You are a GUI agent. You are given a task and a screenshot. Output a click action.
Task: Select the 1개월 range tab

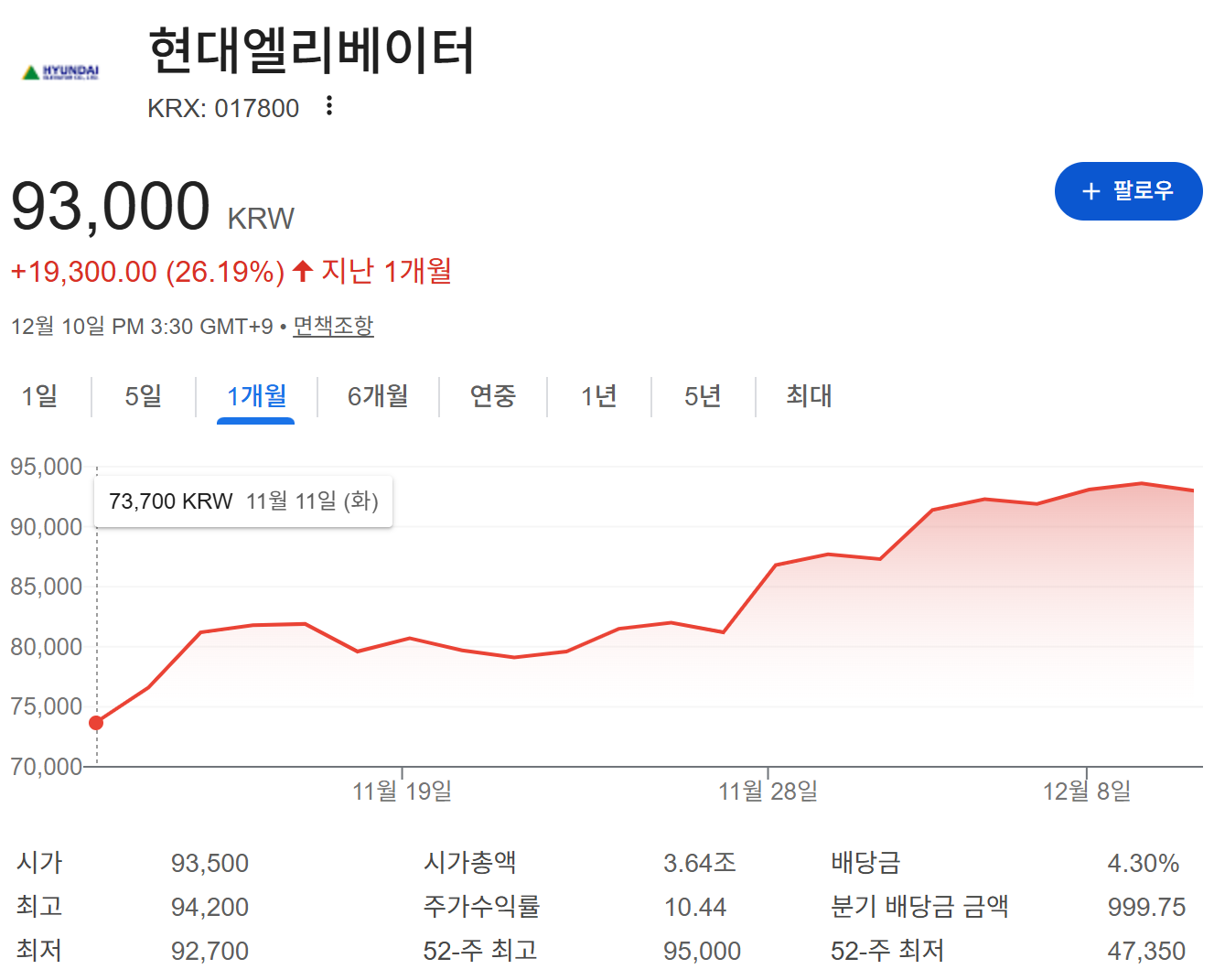click(x=256, y=396)
